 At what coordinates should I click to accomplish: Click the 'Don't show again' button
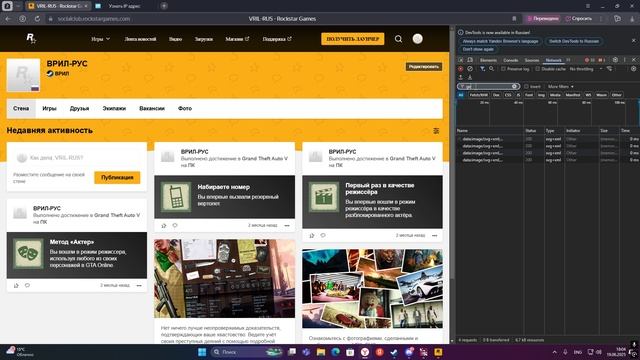(478, 49)
